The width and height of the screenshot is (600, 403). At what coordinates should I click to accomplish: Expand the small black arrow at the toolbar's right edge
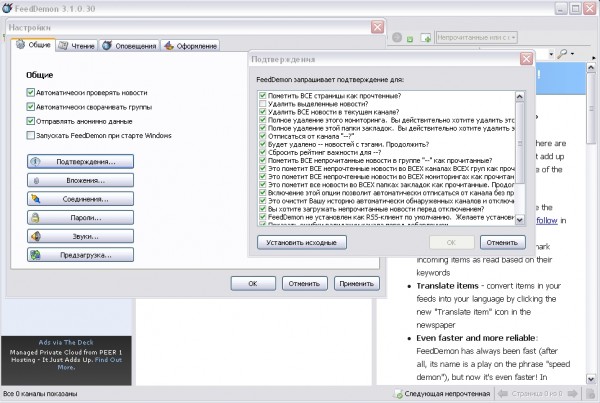pyautogui.click(x=594, y=58)
